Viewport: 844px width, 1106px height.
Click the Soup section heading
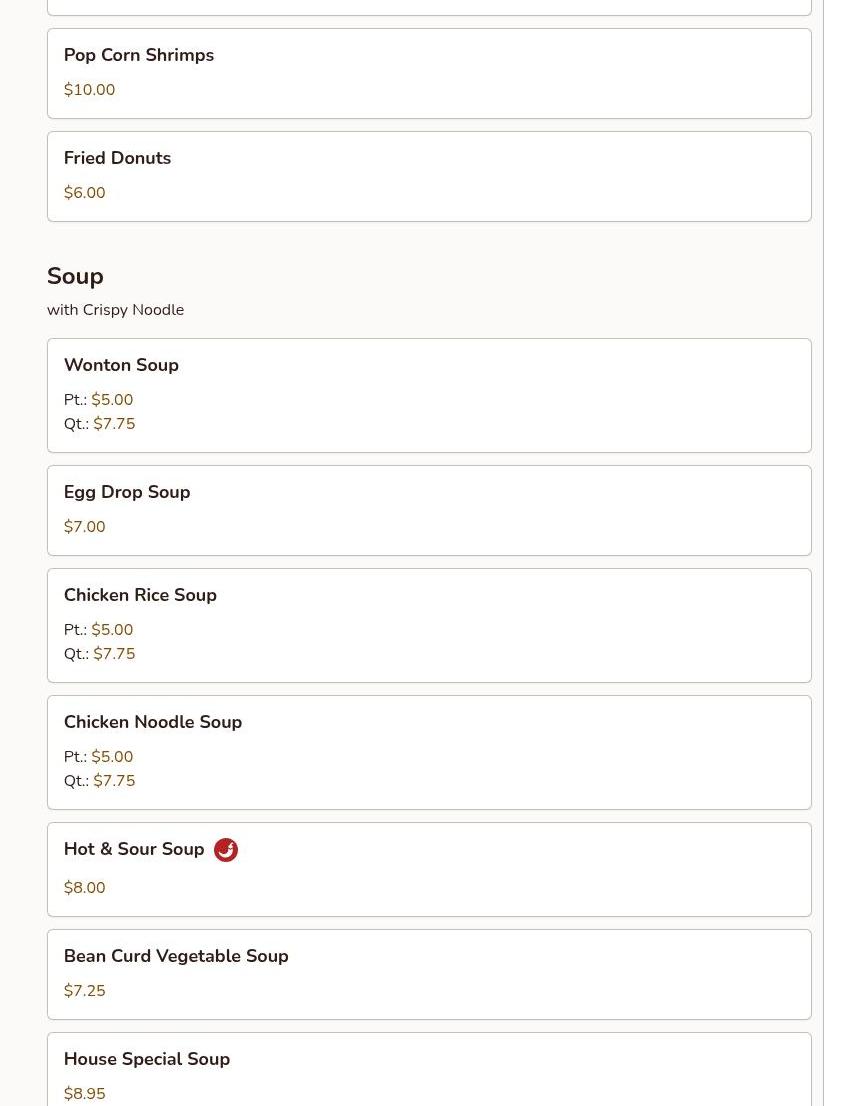pos(75,276)
